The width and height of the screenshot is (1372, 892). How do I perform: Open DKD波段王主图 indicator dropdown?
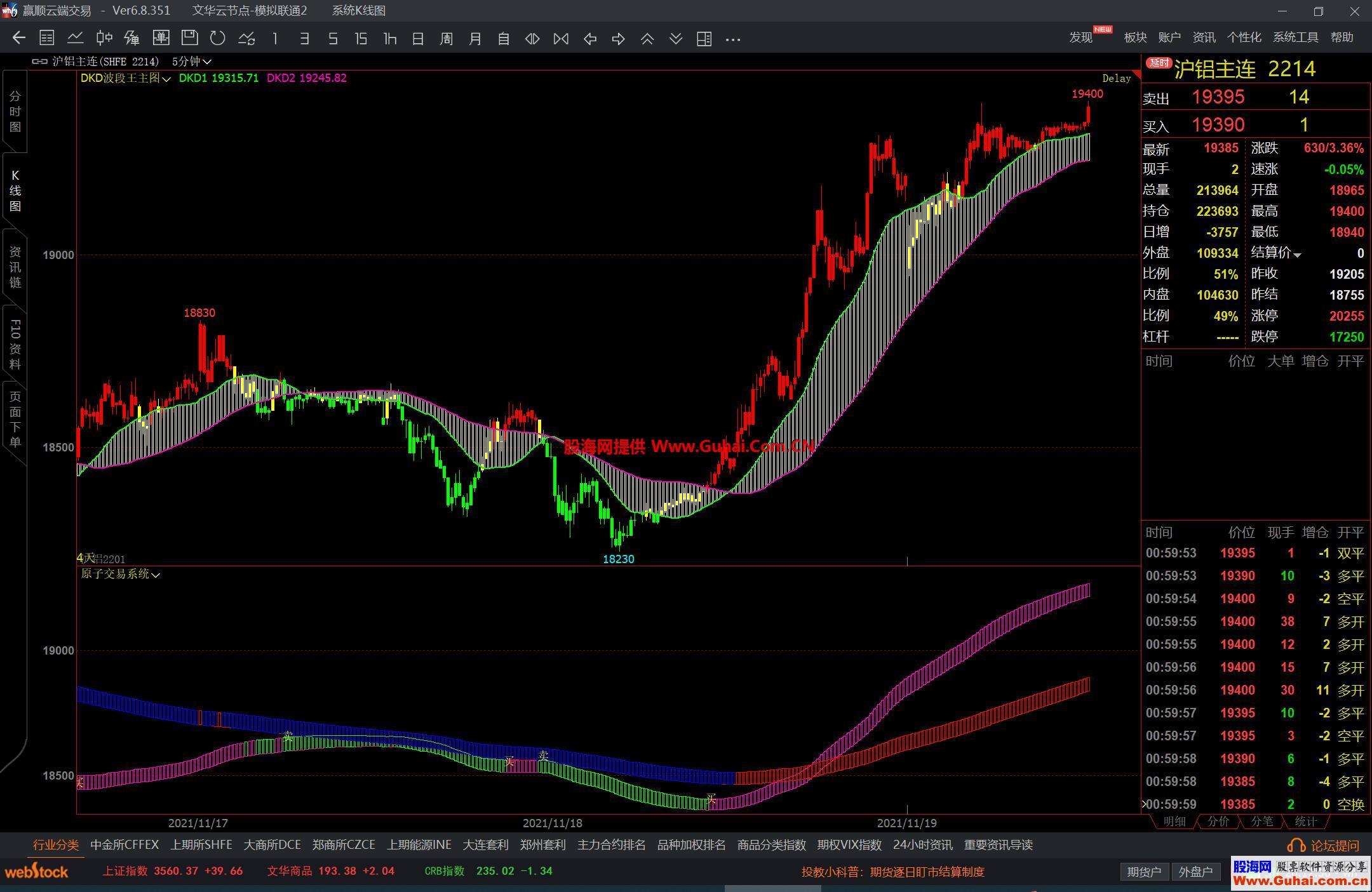tap(166, 79)
